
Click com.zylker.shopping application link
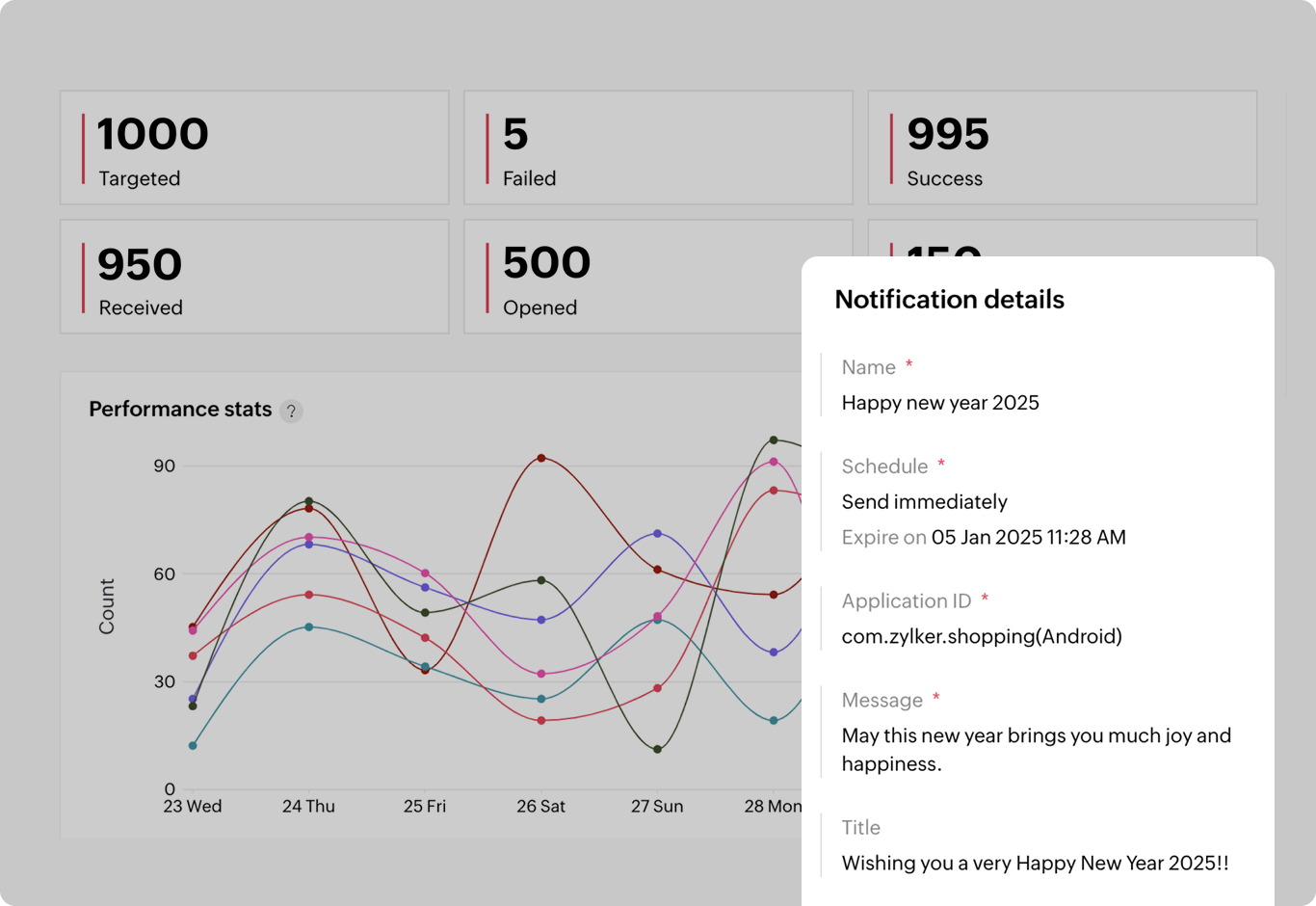982,636
